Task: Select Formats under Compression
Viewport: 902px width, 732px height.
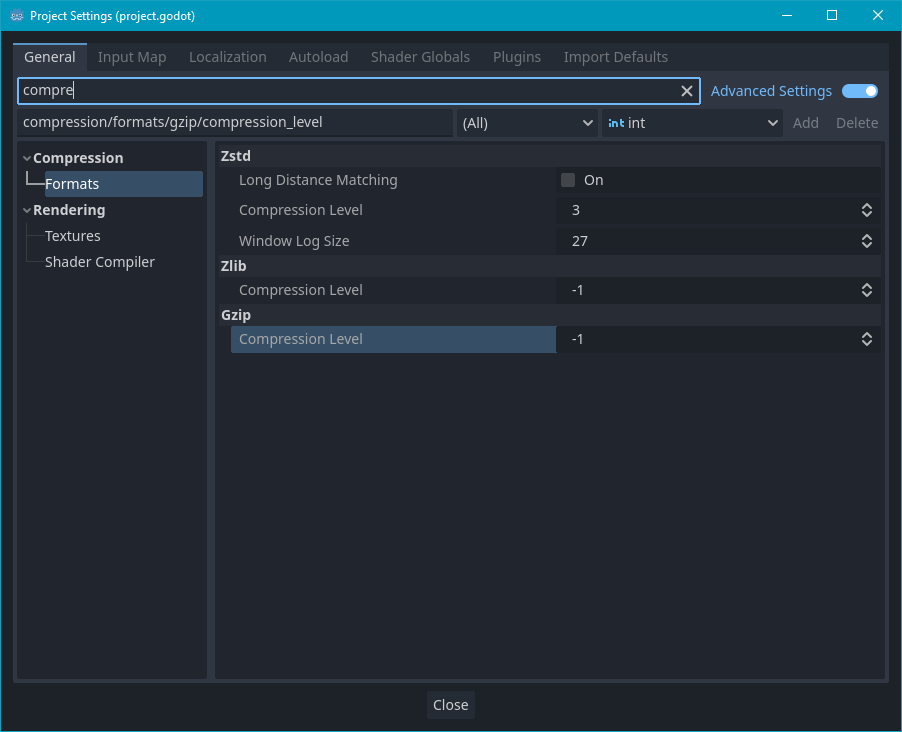Action: pyautogui.click(x=72, y=183)
